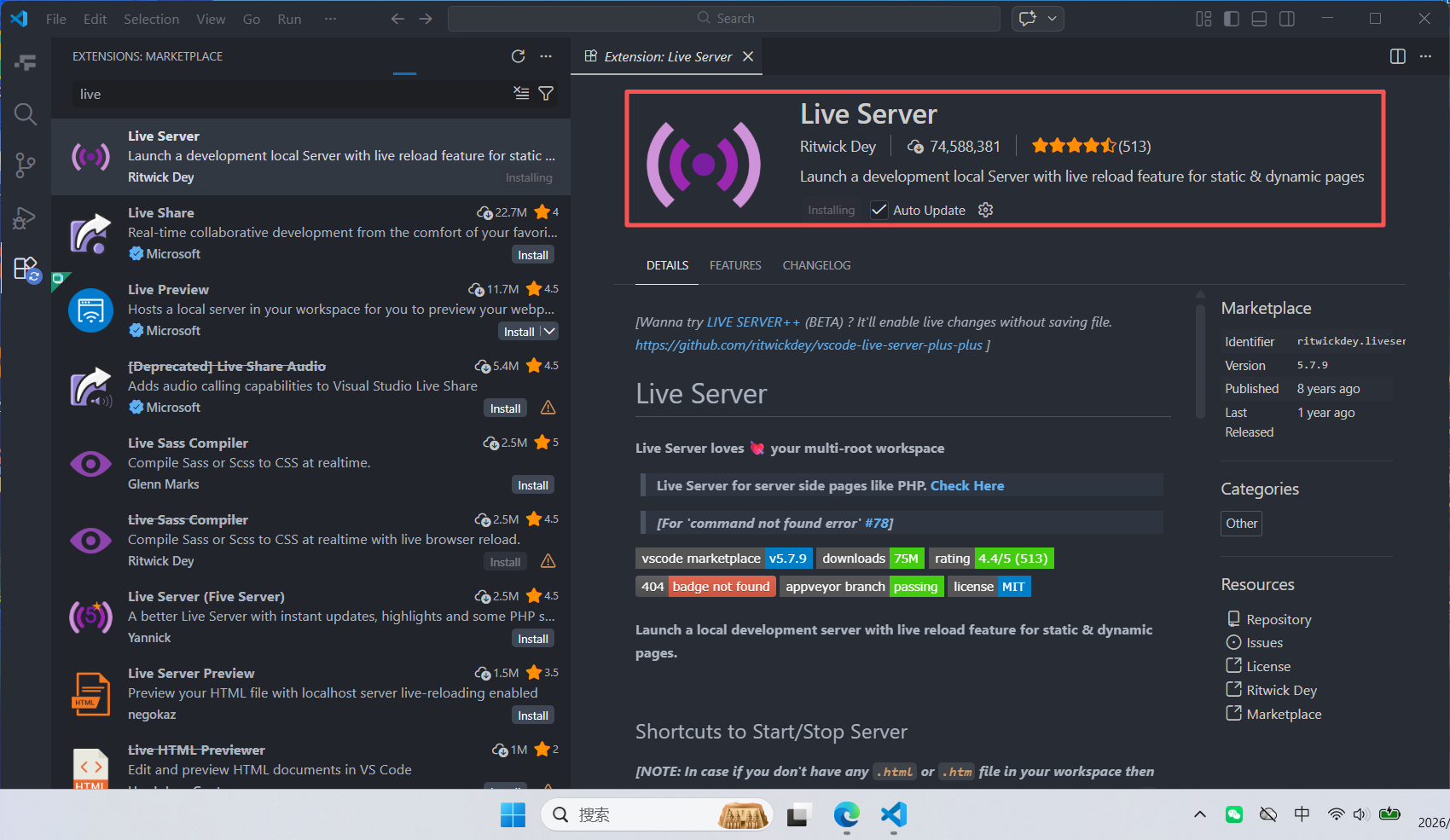The width and height of the screenshot is (1450, 840).
Task: Refresh the extensions marketplace list
Action: tap(518, 56)
